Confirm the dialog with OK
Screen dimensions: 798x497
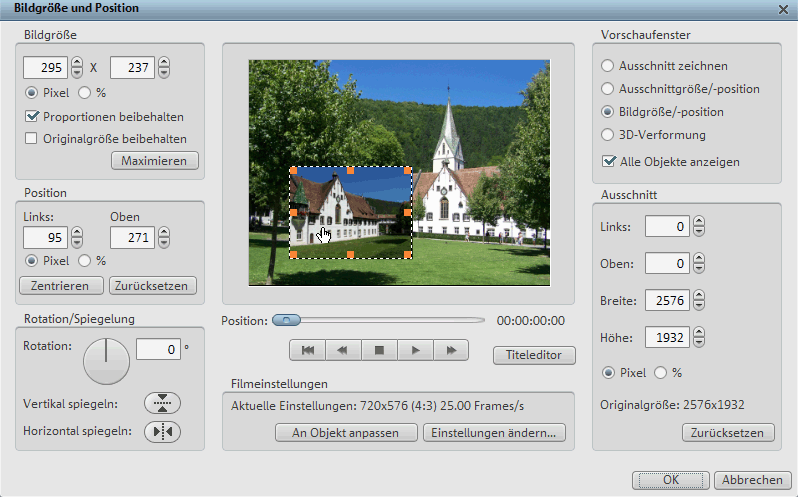[670, 480]
